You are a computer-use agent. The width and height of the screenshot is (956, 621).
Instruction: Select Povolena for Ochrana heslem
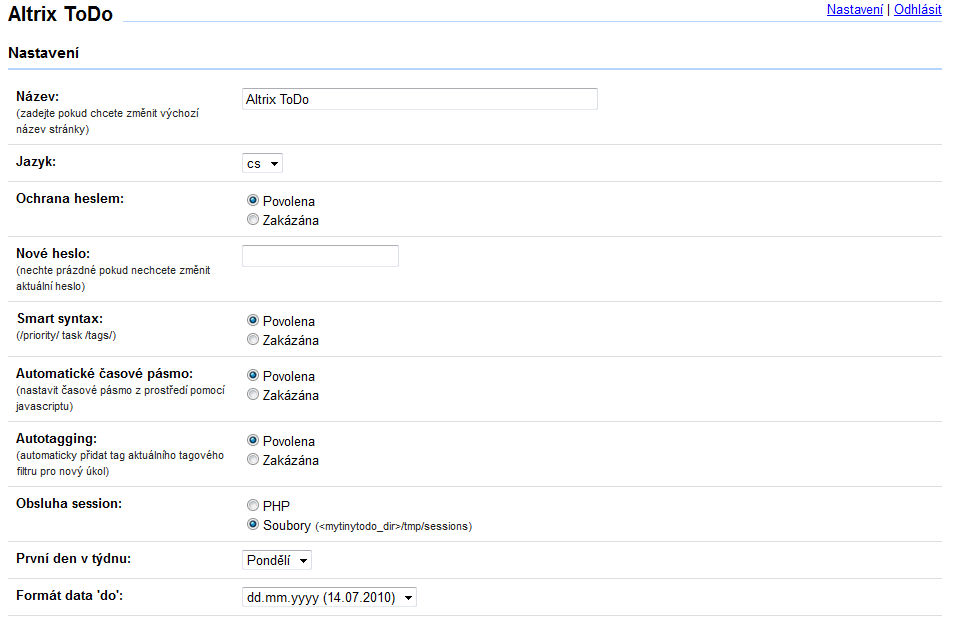click(253, 201)
